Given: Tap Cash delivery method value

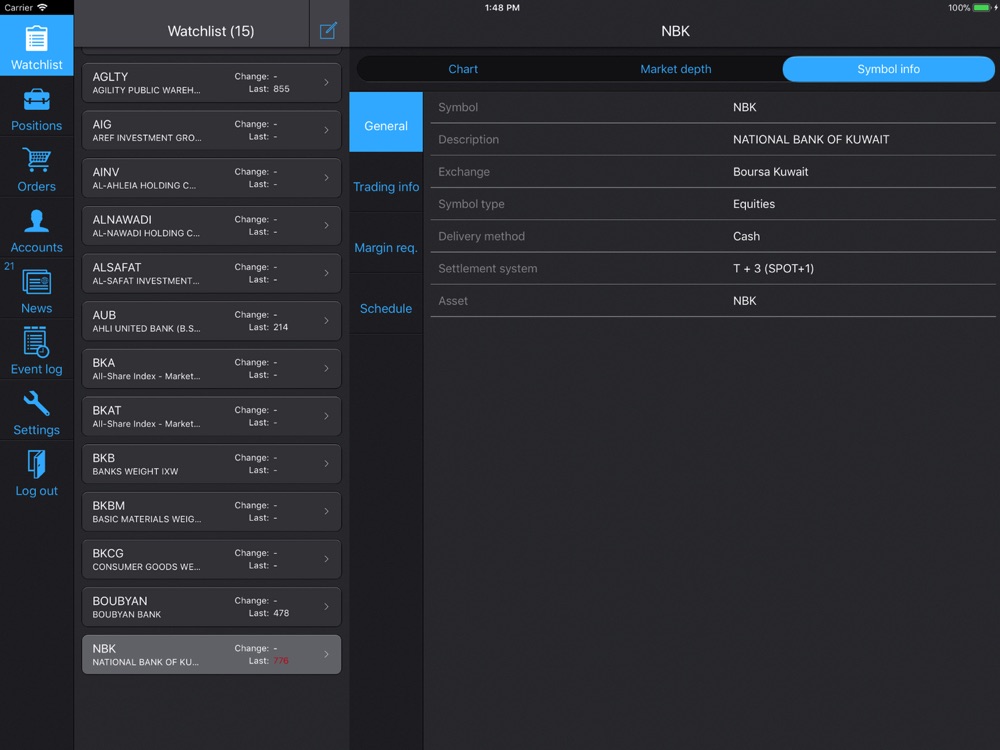Looking at the screenshot, I should pos(746,237).
